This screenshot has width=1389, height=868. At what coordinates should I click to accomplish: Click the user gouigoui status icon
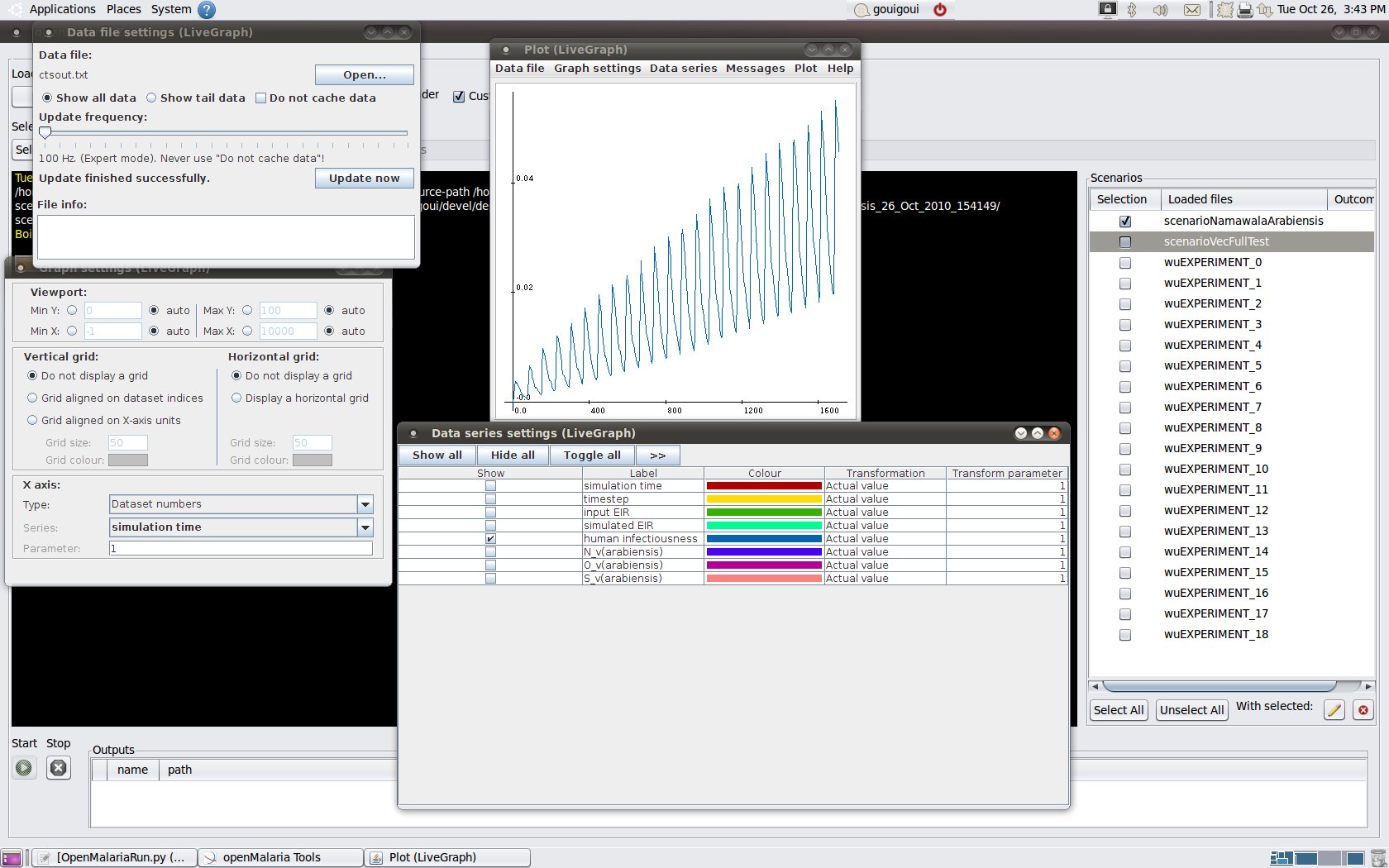pyautogui.click(x=862, y=10)
